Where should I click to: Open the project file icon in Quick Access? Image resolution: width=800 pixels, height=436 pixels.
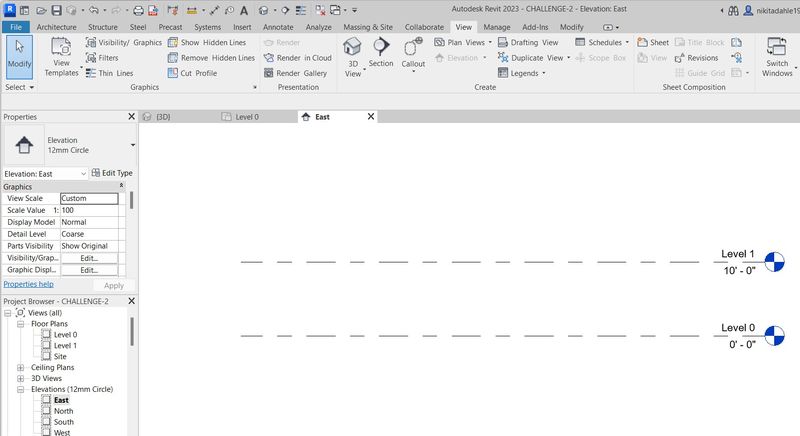(x=41, y=10)
